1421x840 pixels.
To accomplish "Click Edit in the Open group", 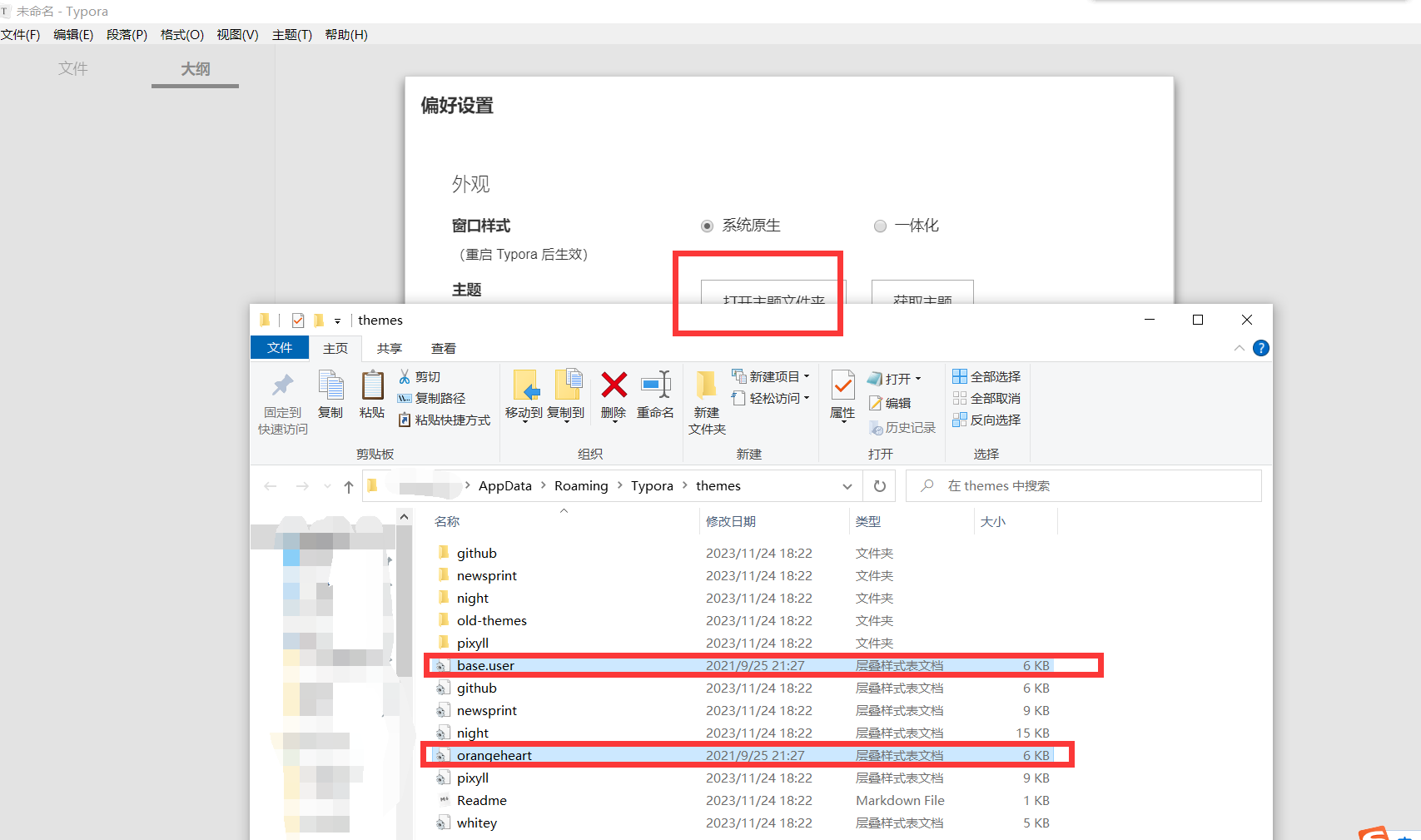I will coord(889,403).
